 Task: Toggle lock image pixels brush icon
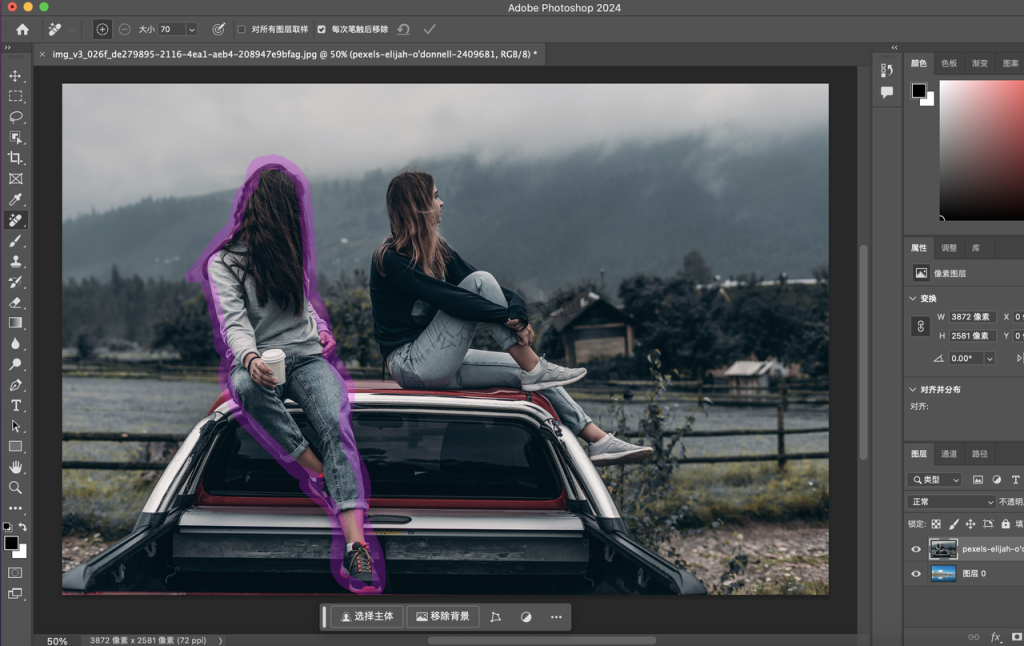pyautogui.click(x=953, y=524)
